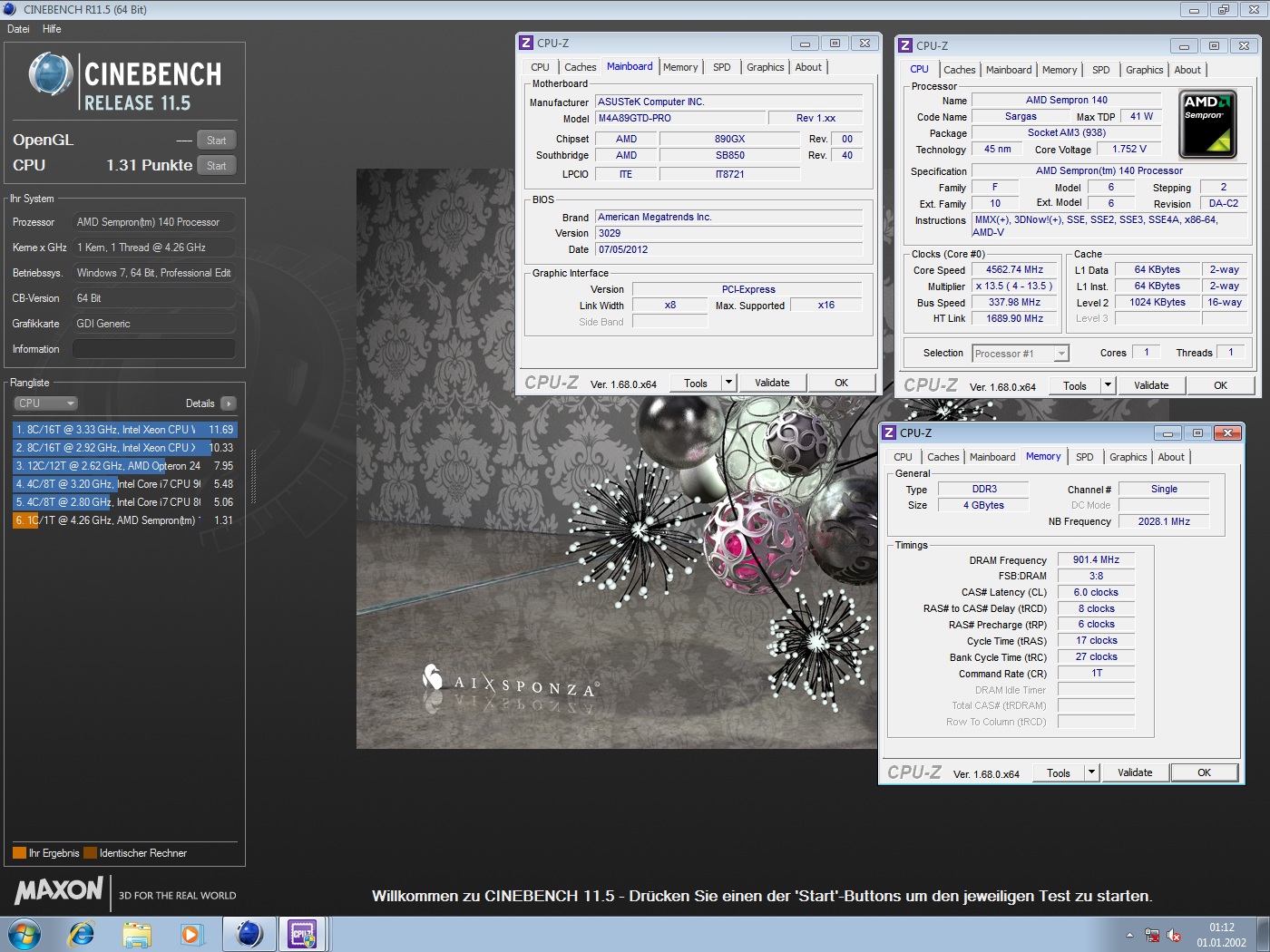Screen dimensions: 1270x952
Task: Click Validate in Memory CPU-Z window
Action: click(x=1135, y=772)
